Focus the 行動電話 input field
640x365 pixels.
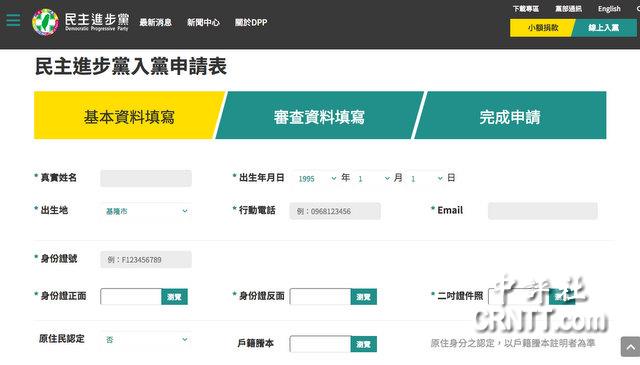pyautogui.click(x=335, y=211)
